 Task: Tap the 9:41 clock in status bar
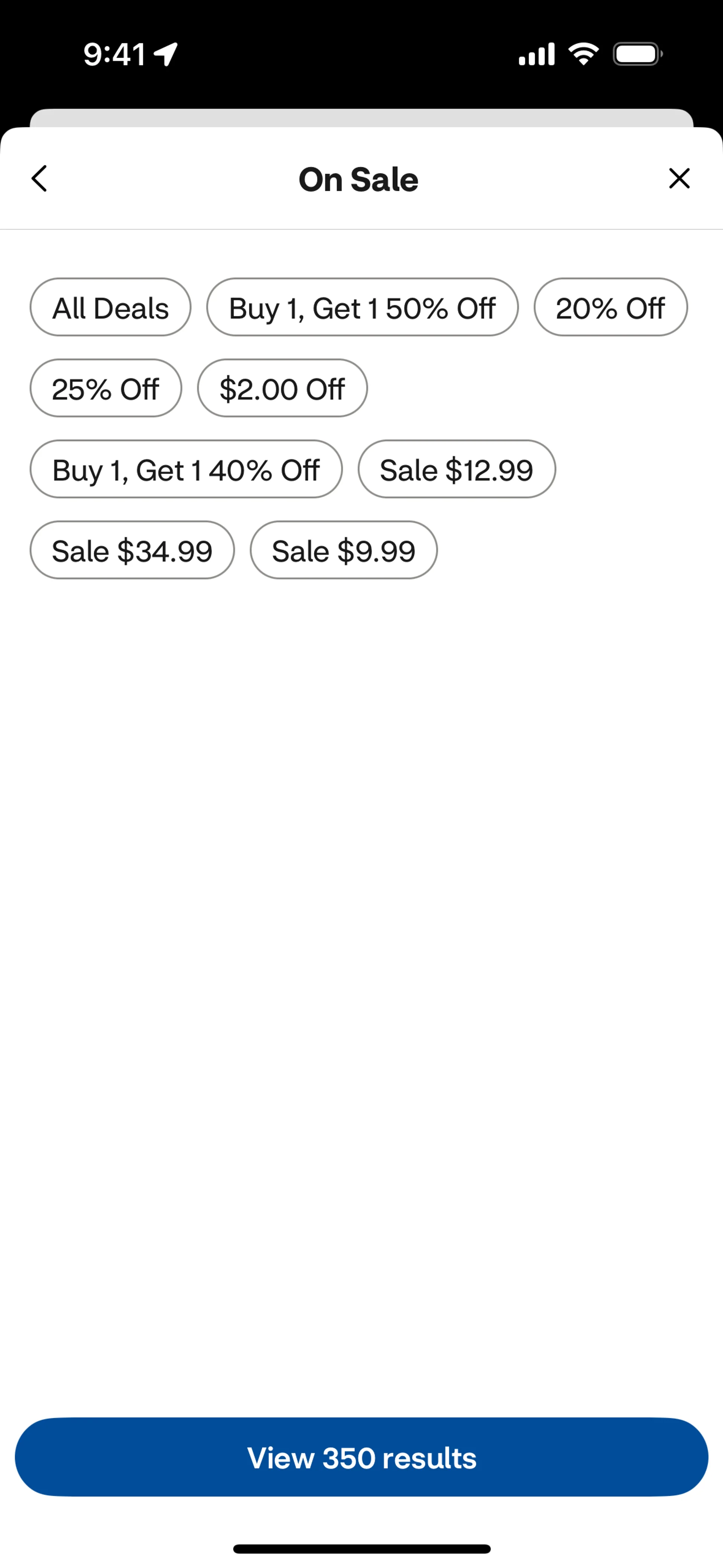coord(114,55)
